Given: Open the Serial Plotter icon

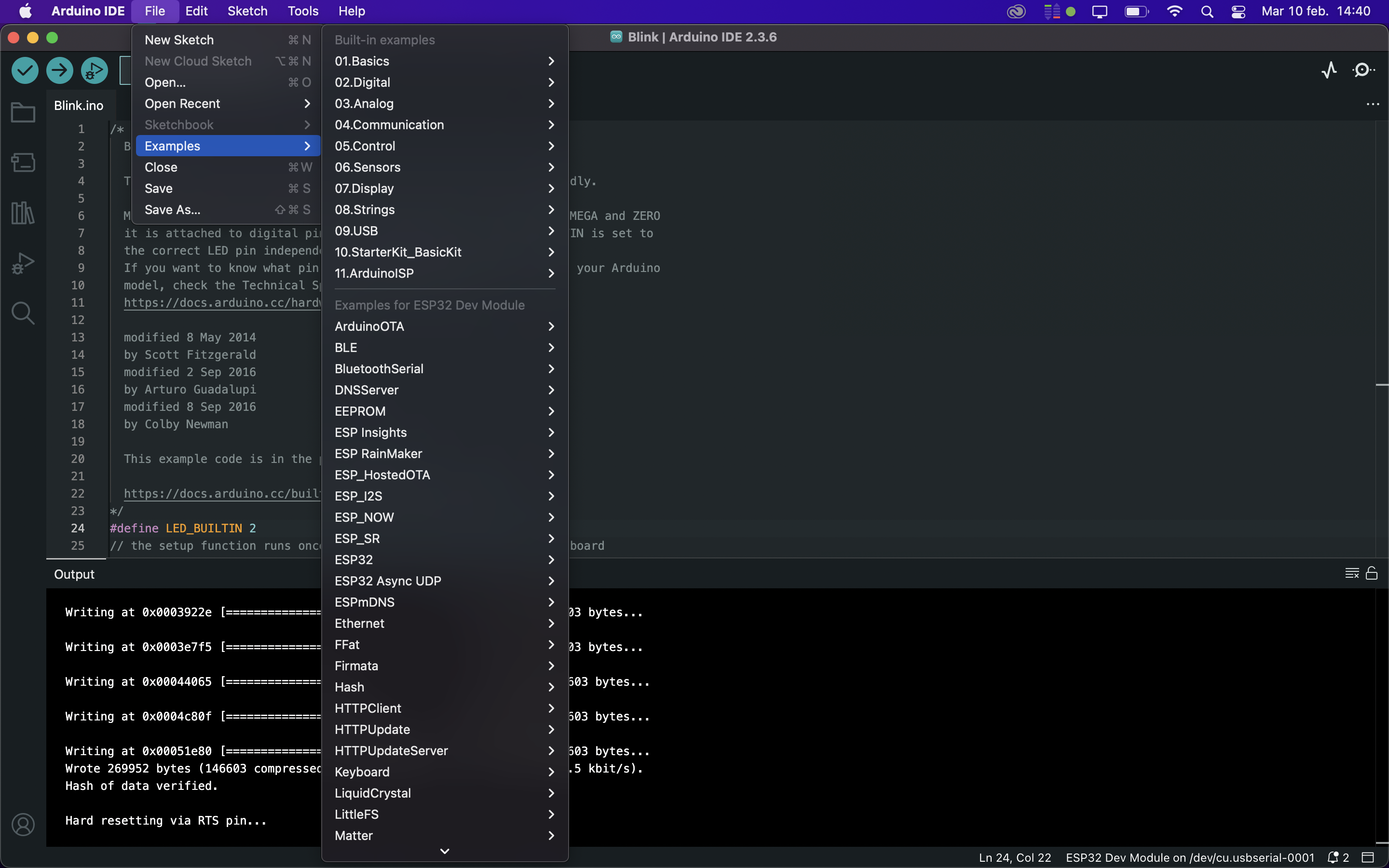Looking at the screenshot, I should coord(1329,70).
